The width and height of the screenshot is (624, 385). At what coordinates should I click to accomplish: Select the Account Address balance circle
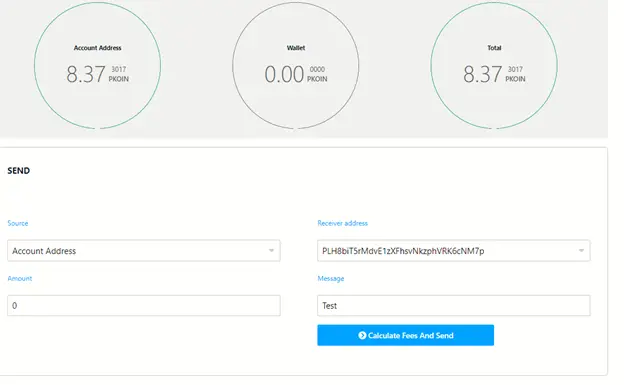(x=98, y=66)
